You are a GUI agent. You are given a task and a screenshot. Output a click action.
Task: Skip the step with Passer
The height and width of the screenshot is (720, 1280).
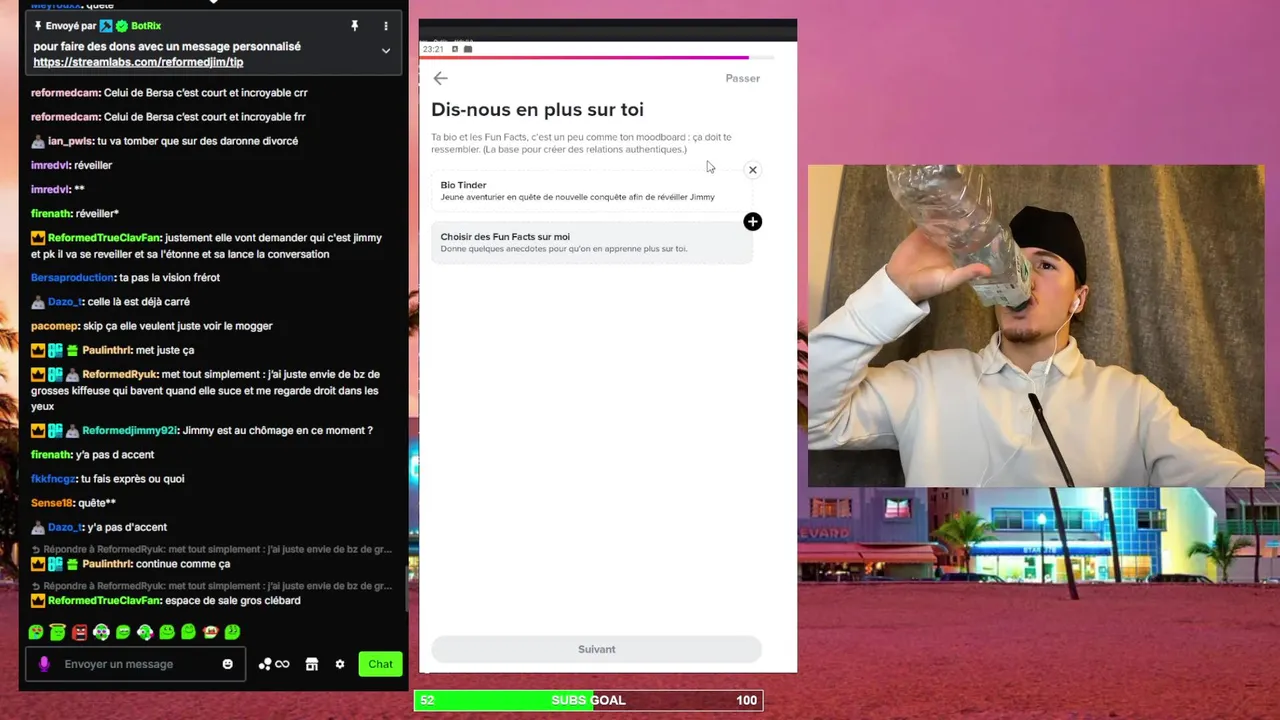[743, 78]
